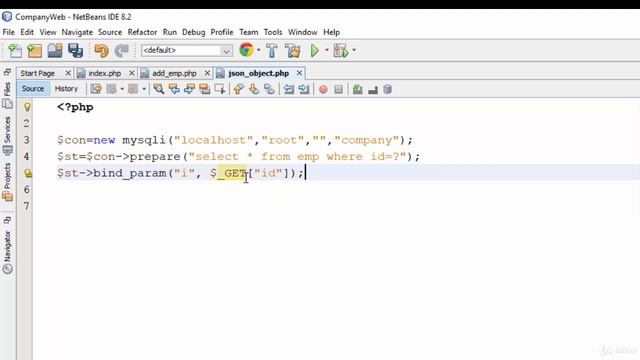
Task: Click the Last Edit icon
Action: (x=96, y=89)
